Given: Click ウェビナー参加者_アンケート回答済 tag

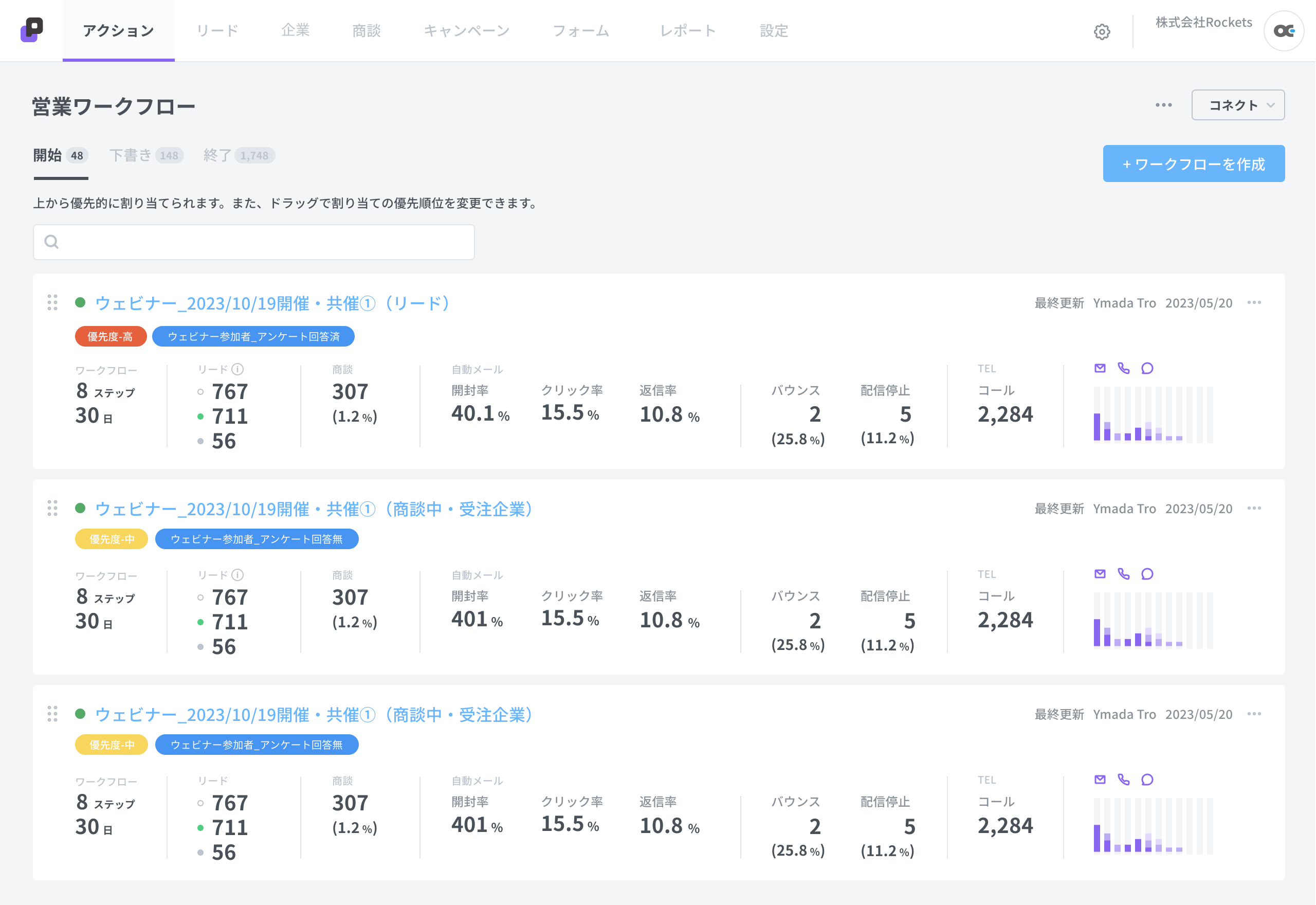Looking at the screenshot, I should 254,337.
